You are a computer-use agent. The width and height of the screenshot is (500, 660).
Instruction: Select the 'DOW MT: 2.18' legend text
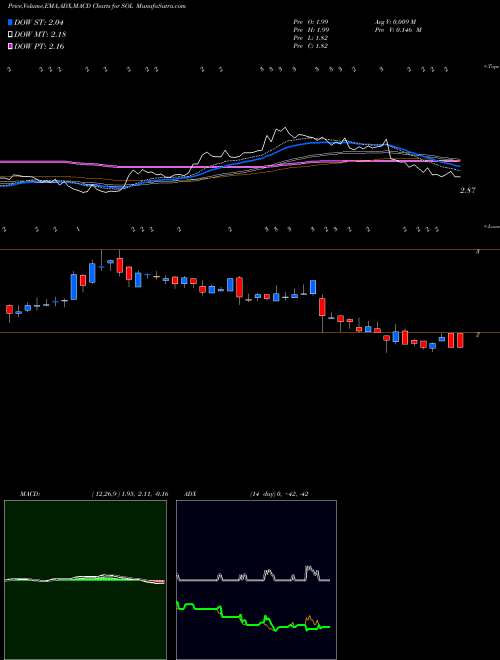[x=40, y=35]
